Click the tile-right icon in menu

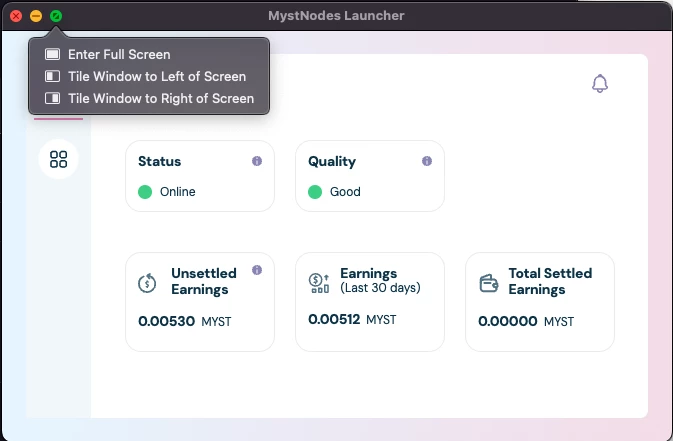pyautogui.click(x=52, y=98)
